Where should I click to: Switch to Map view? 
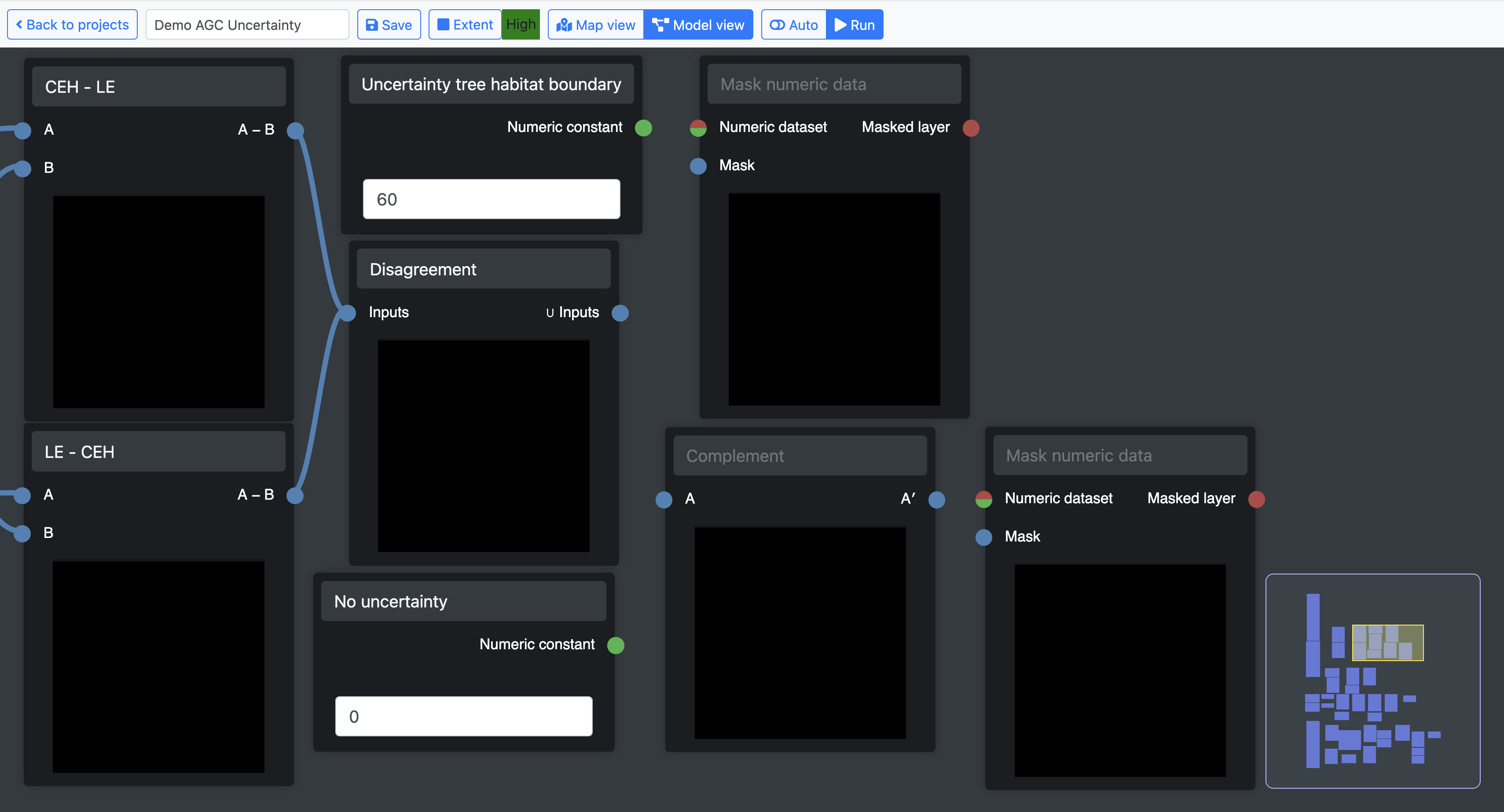tap(595, 25)
